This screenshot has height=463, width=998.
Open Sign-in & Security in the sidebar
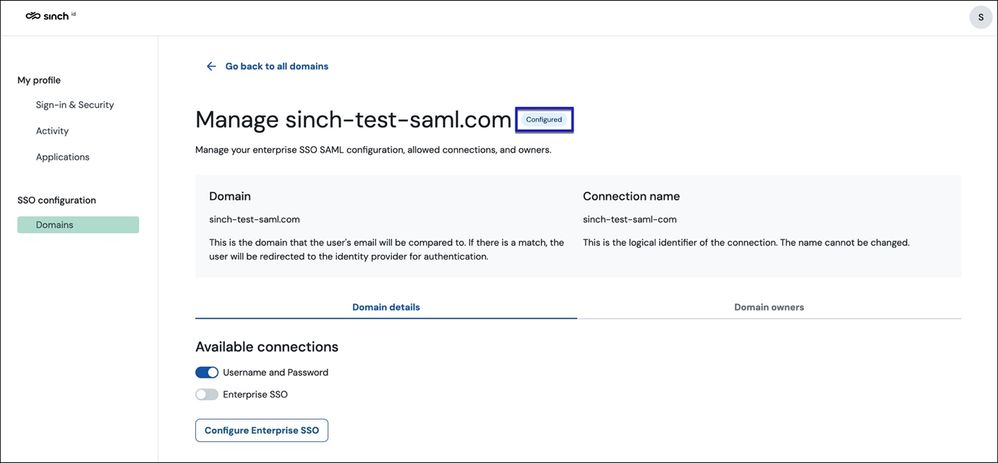[x=75, y=105]
